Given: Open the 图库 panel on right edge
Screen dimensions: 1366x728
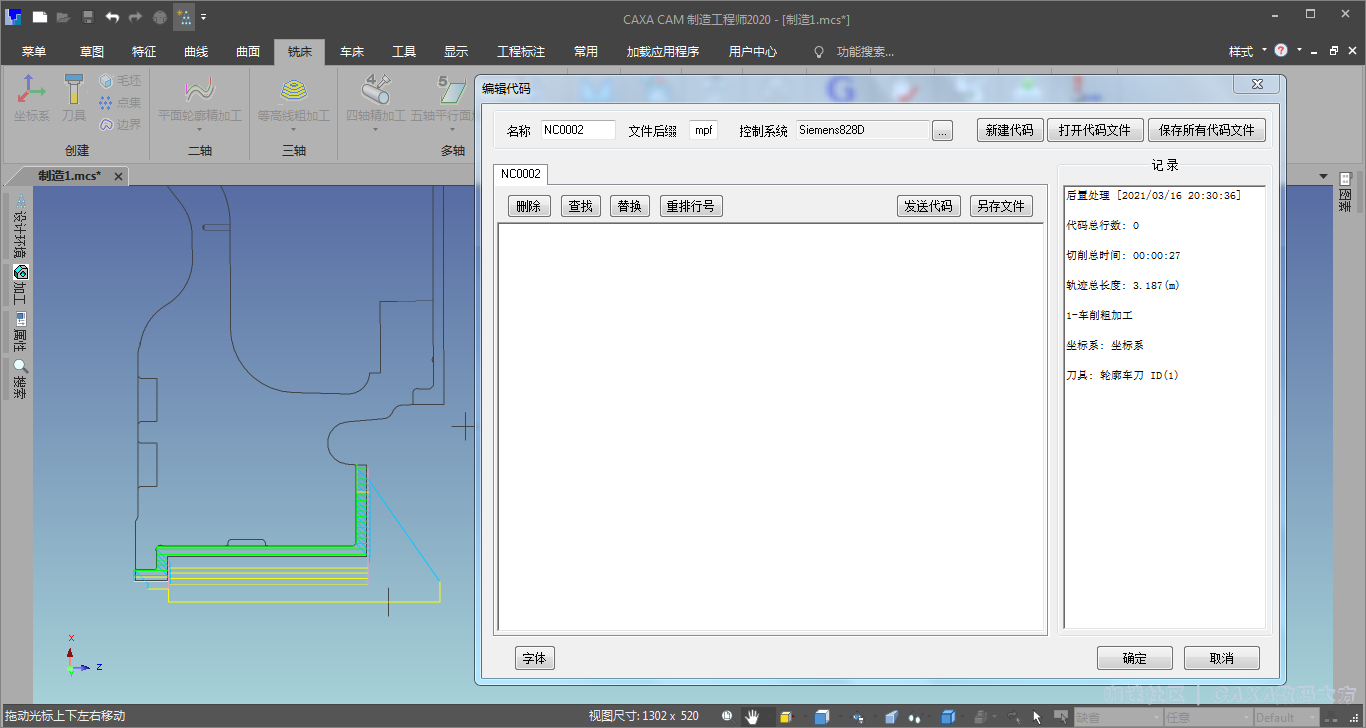Looking at the screenshot, I should point(1345,192).
